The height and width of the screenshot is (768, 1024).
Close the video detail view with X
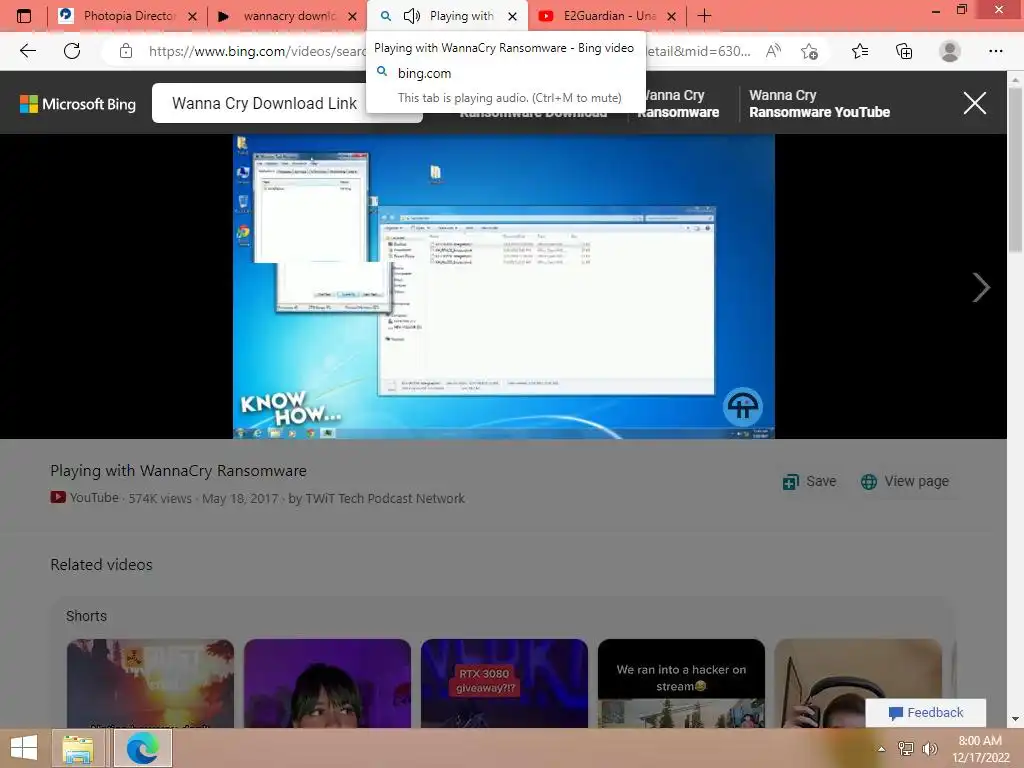click(974, 103)
